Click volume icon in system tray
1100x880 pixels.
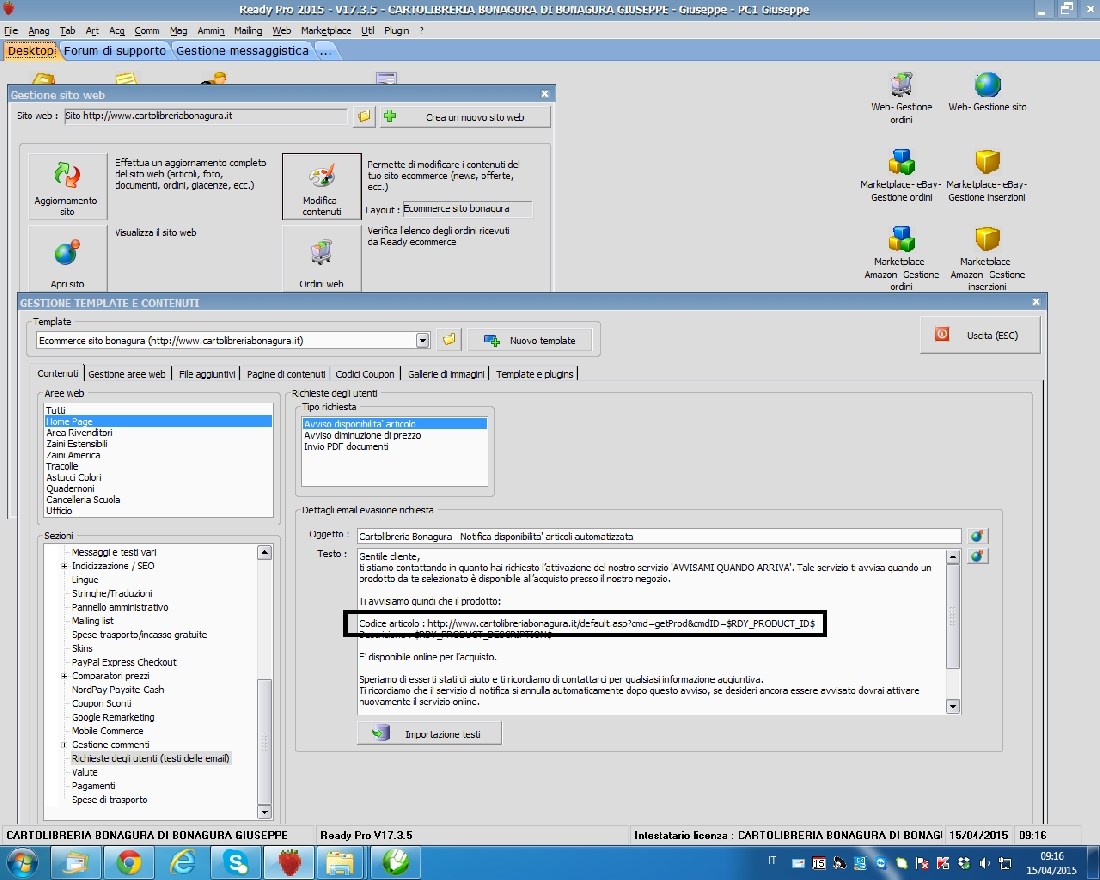point(985,863)
